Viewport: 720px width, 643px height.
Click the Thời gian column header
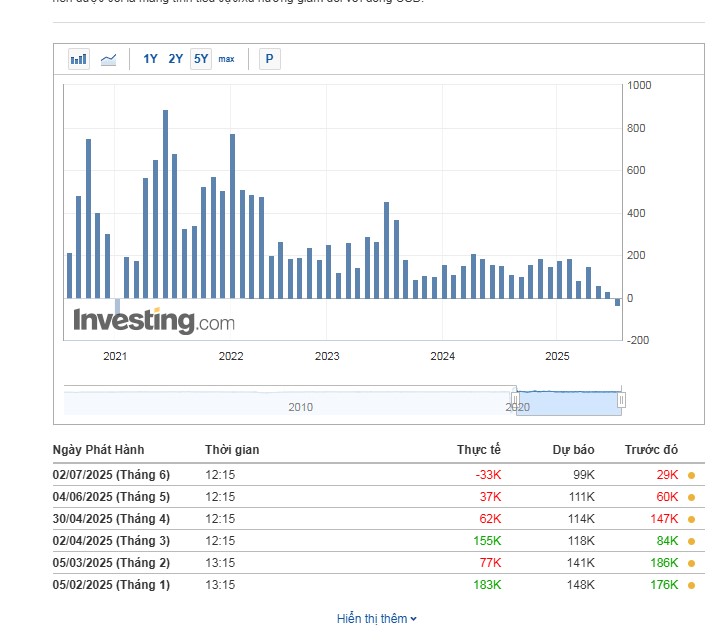coord(232,450)
